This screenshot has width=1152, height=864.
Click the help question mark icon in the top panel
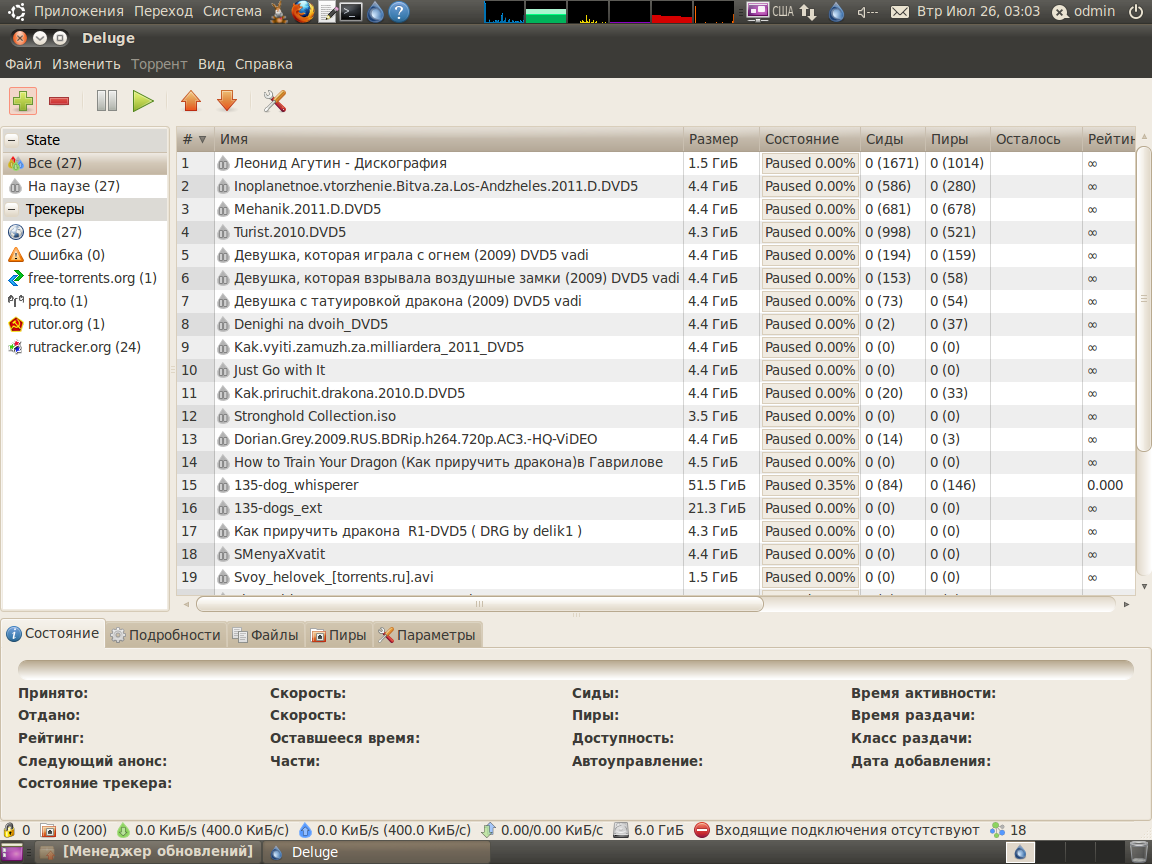(x=398, y=11)
